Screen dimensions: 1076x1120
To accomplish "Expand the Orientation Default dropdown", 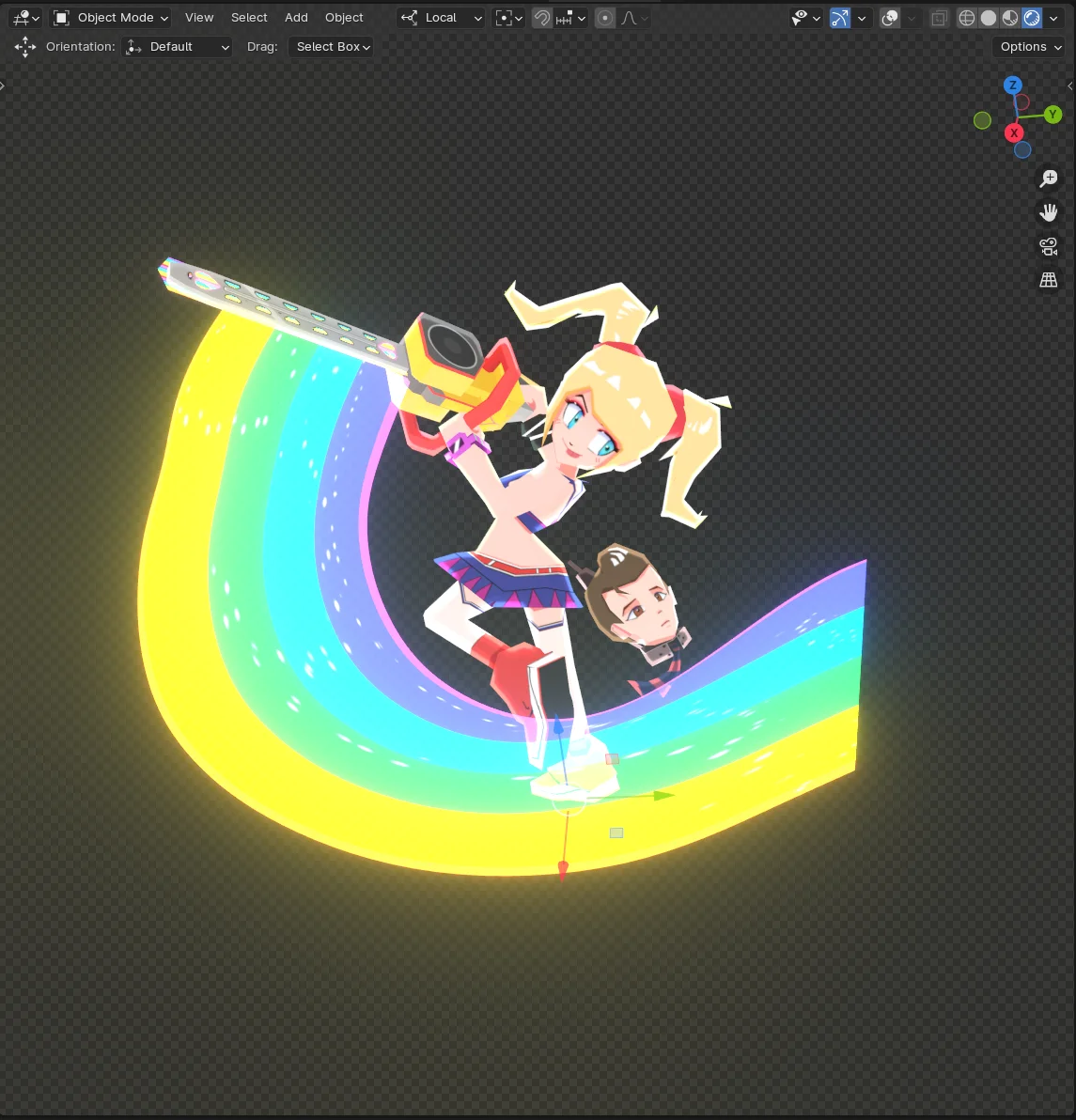I will coord(176,46).
